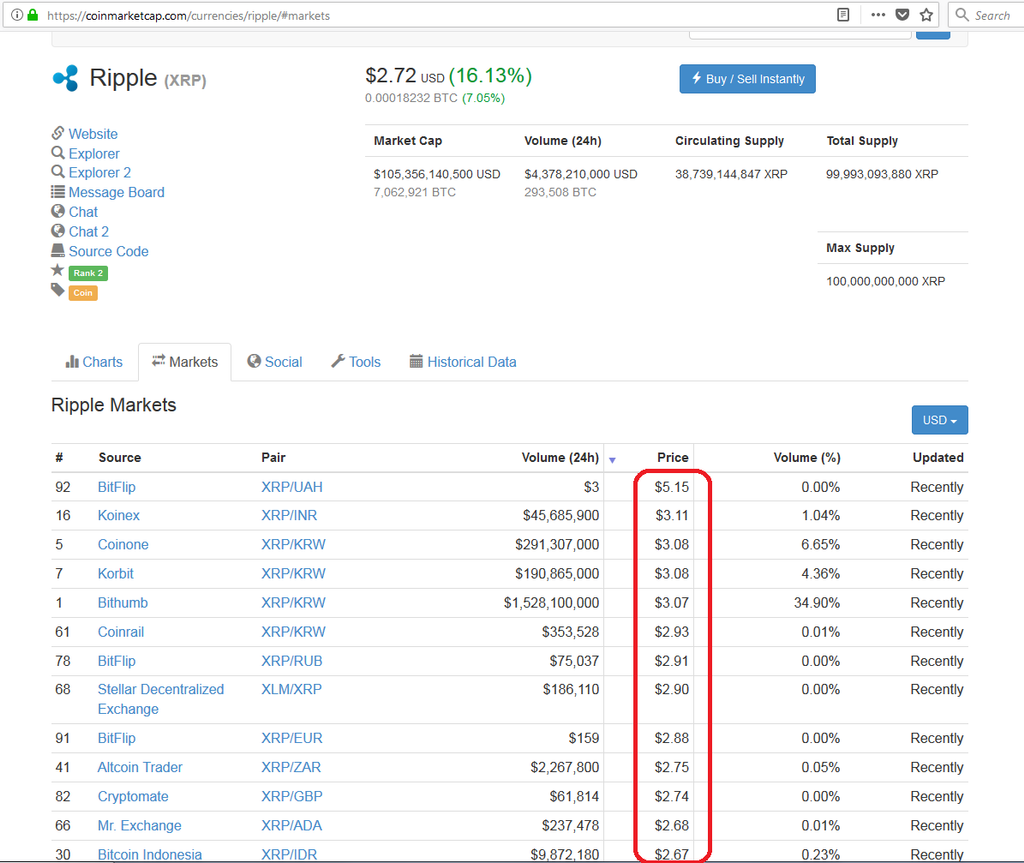Sort table by Updated column header

pyautogui.click(x=938, y=457)
